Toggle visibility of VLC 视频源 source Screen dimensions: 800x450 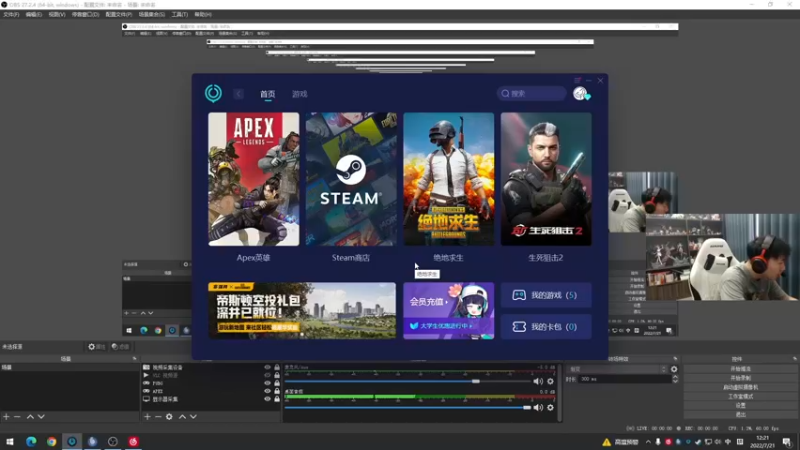(267, 375)
